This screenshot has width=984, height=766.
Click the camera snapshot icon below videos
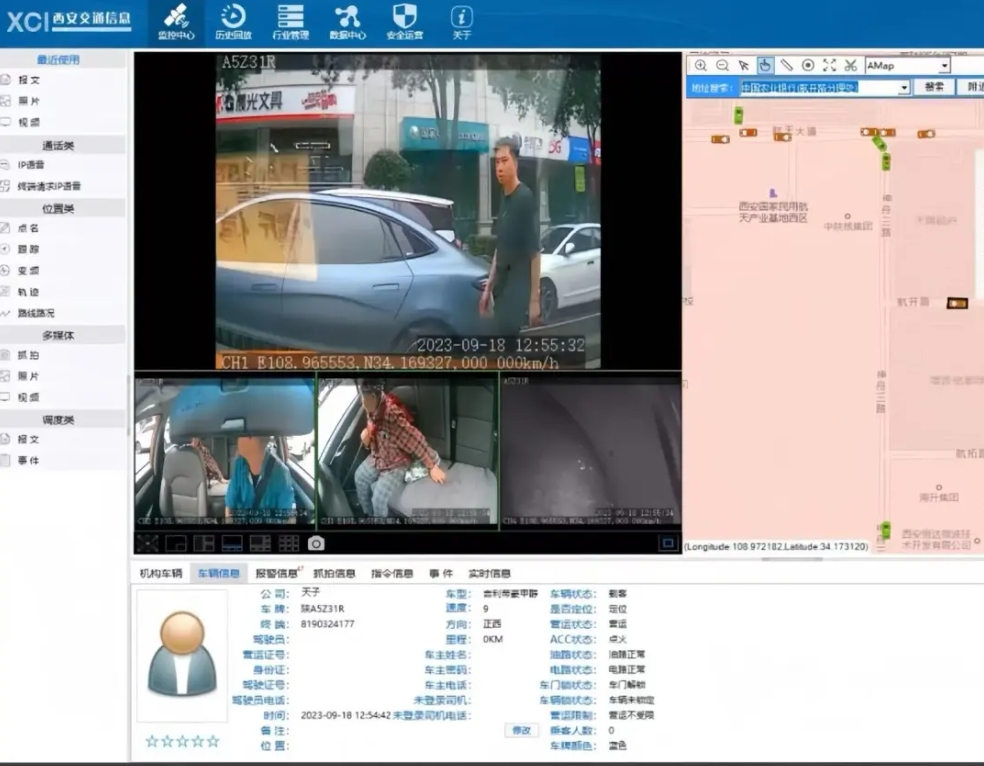point(316,543)
